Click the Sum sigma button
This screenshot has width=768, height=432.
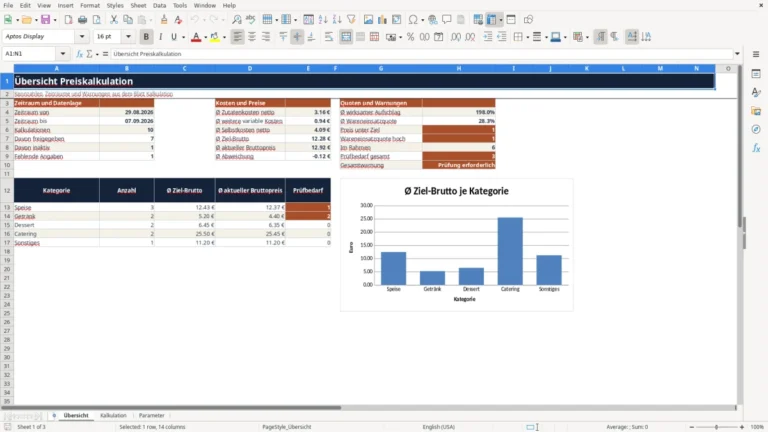(x=89, y=54)
